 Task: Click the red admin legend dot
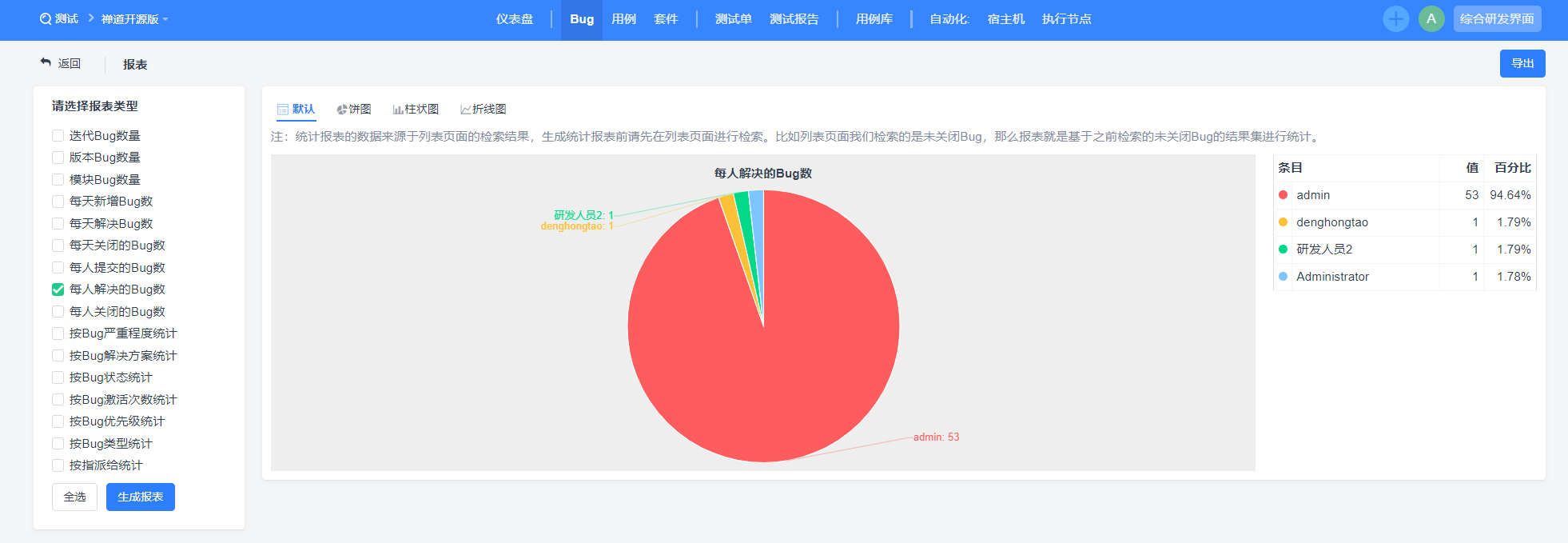tap(1283, 195)
